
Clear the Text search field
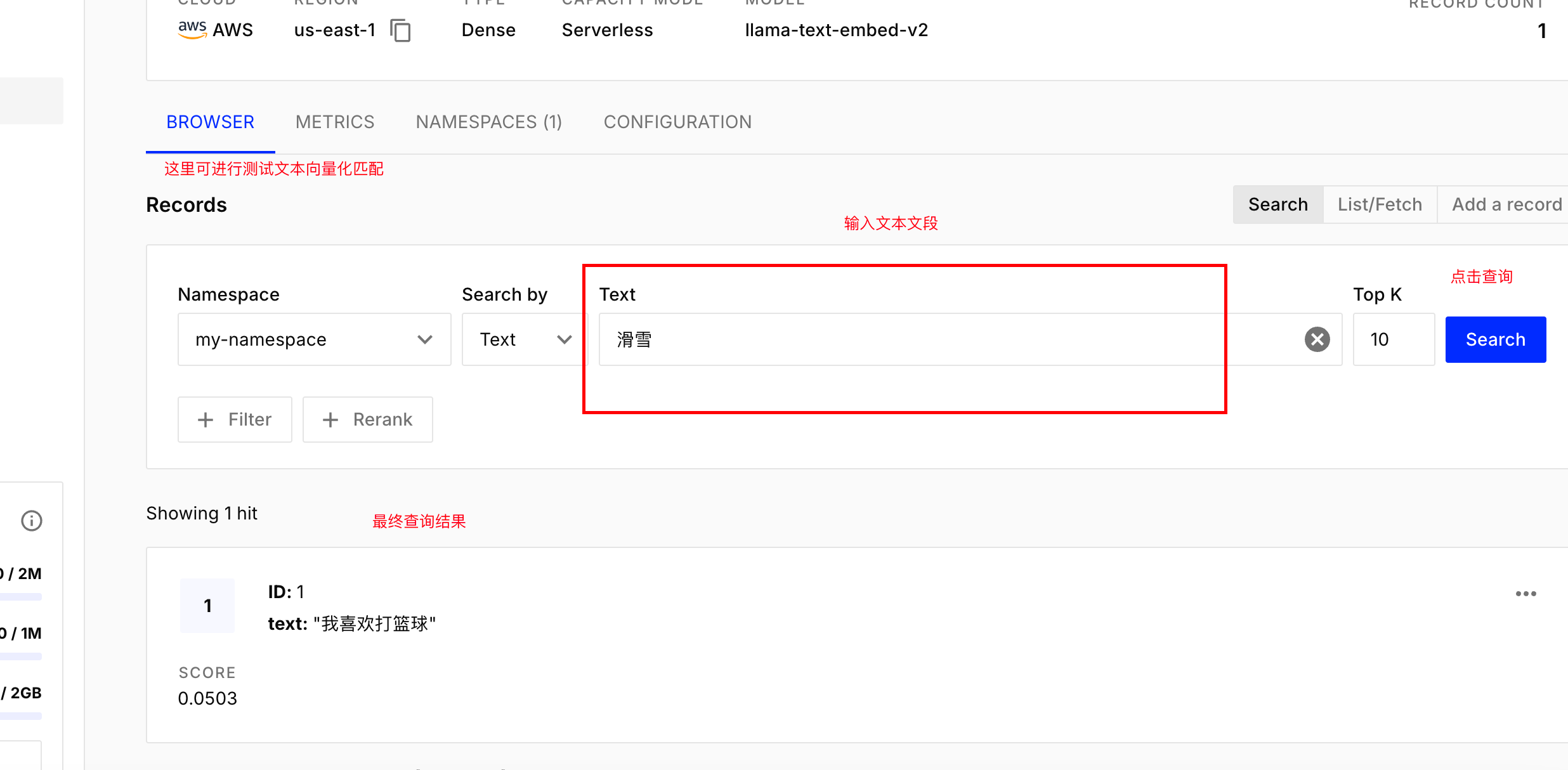(x=1317, y=339)
